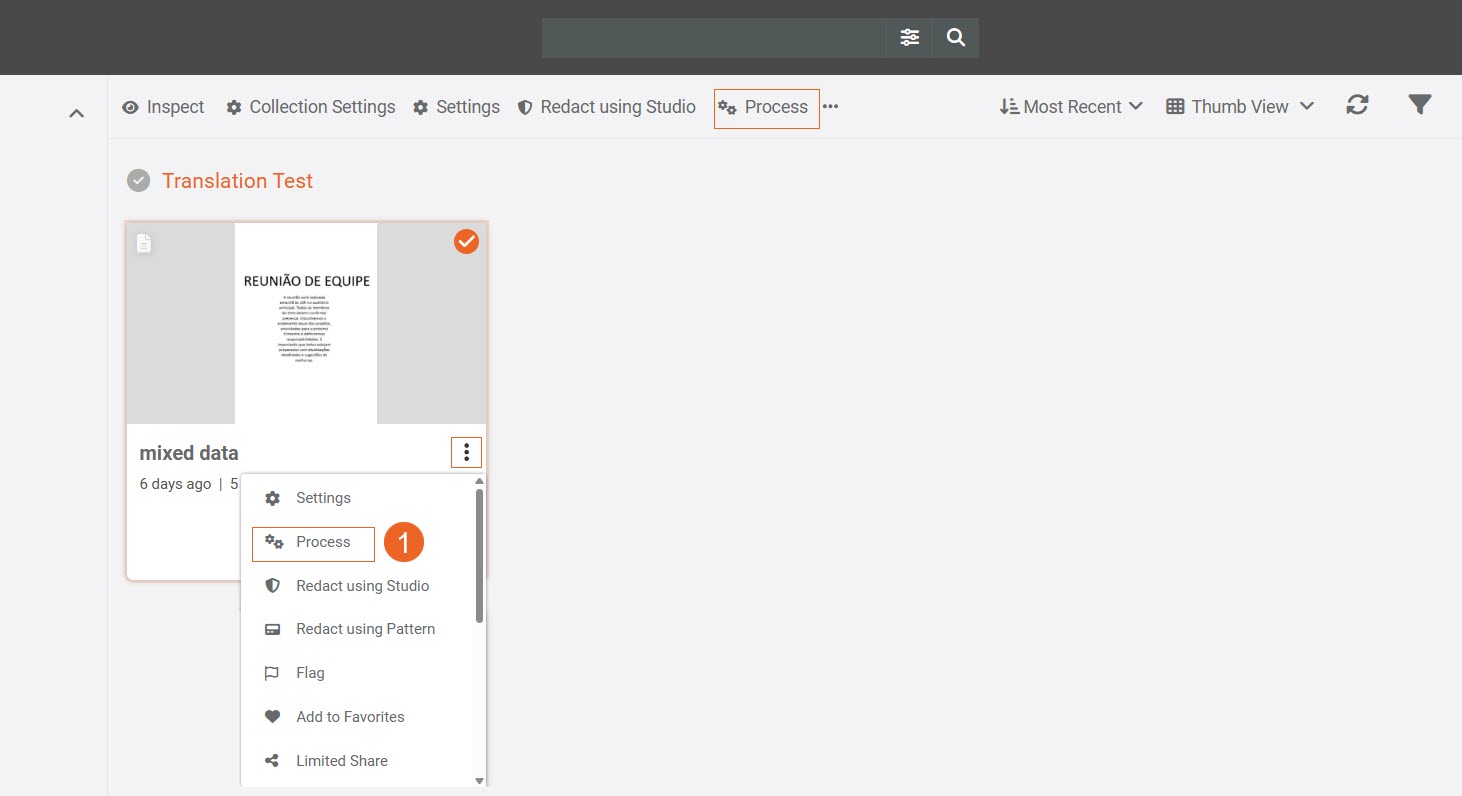Select Add to Favorites in the menu
Screen dimensions: 1462x796
tap(350, 717)
